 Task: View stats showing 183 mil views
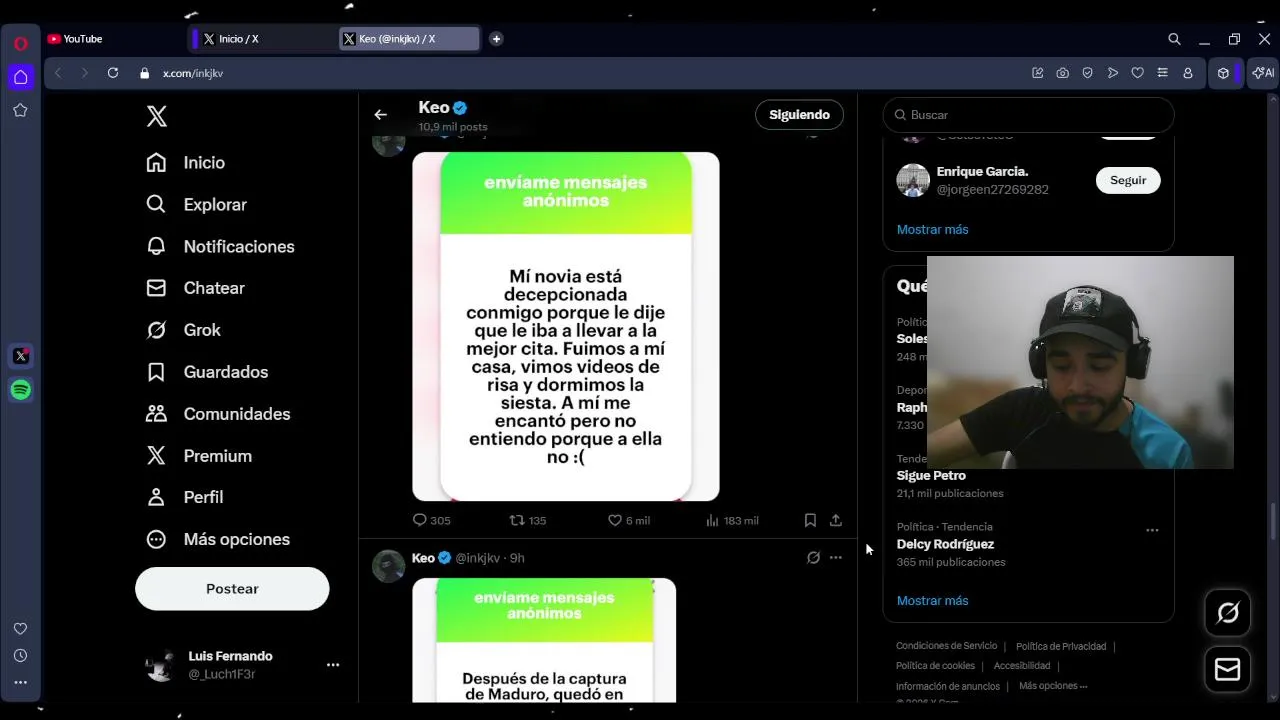pos(732,520)
